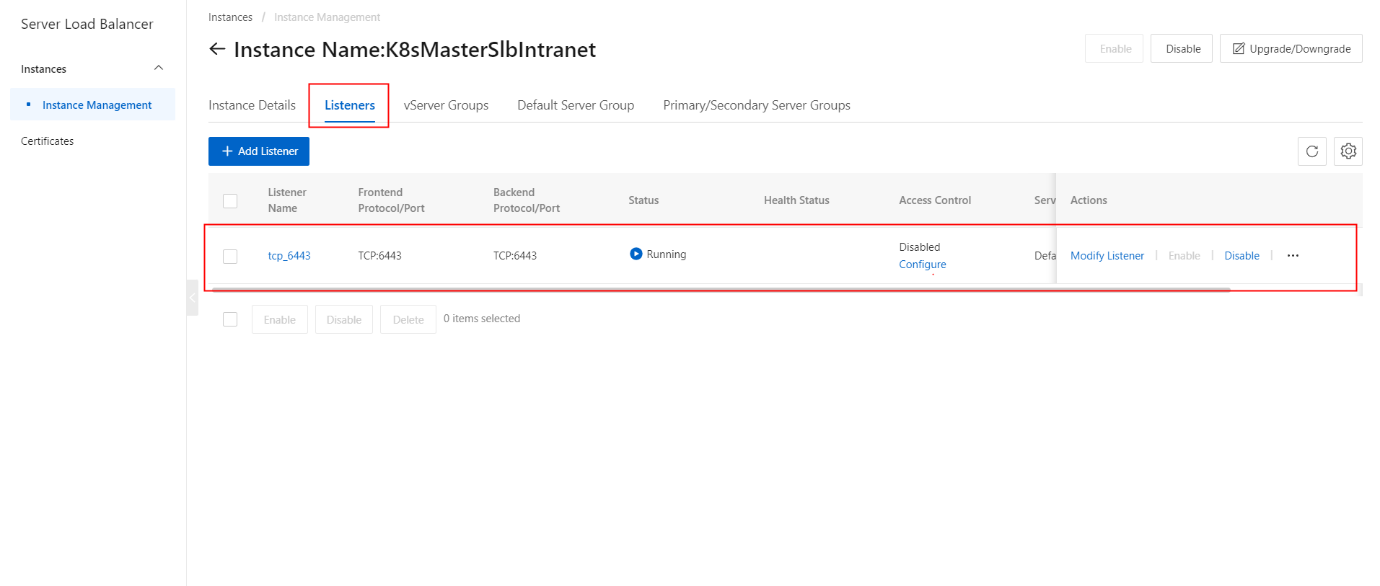Screen dimensions: 1380x586
Task: Go back using the left arrow icon
Action: click(217, 49)
